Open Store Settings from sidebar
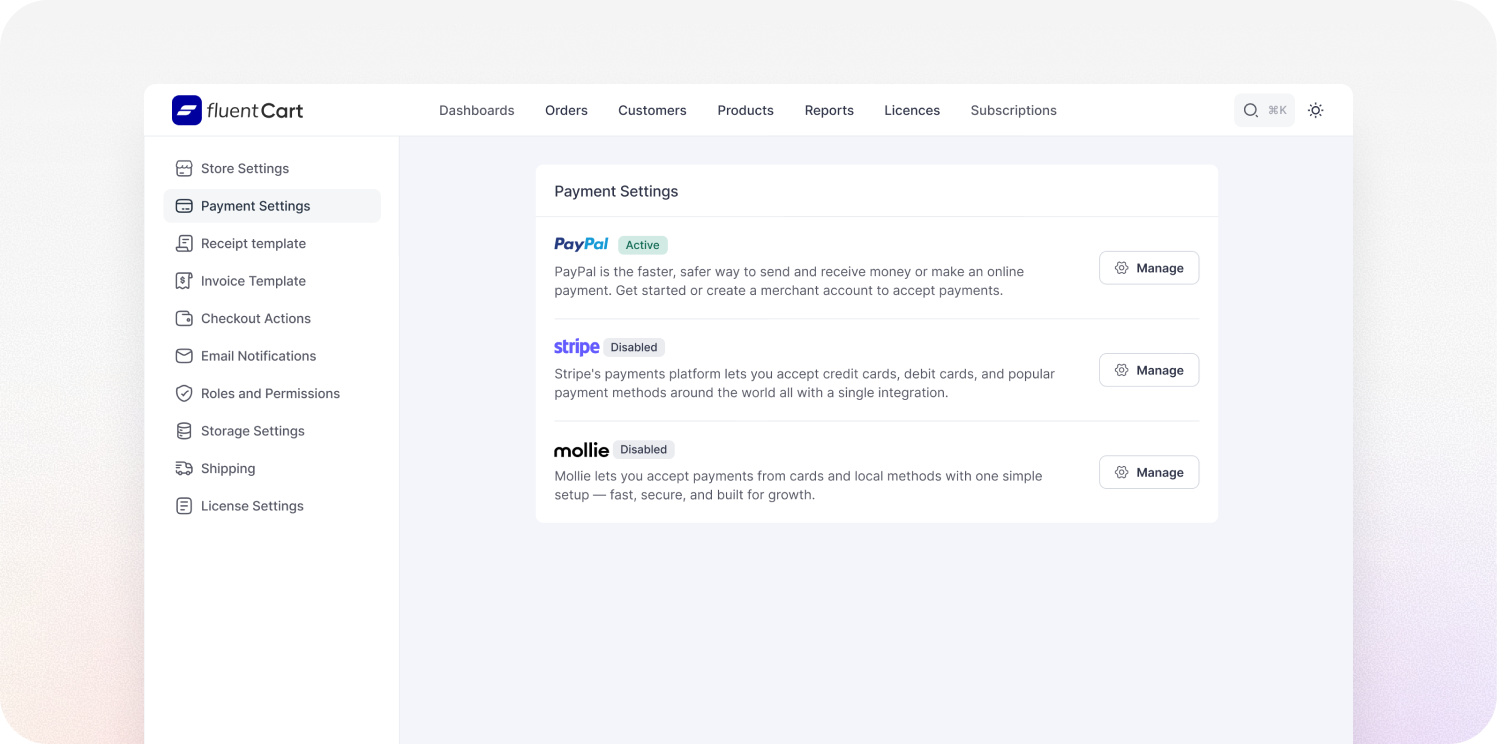This screenshot has height=744, width=1497. pos(272,169)
